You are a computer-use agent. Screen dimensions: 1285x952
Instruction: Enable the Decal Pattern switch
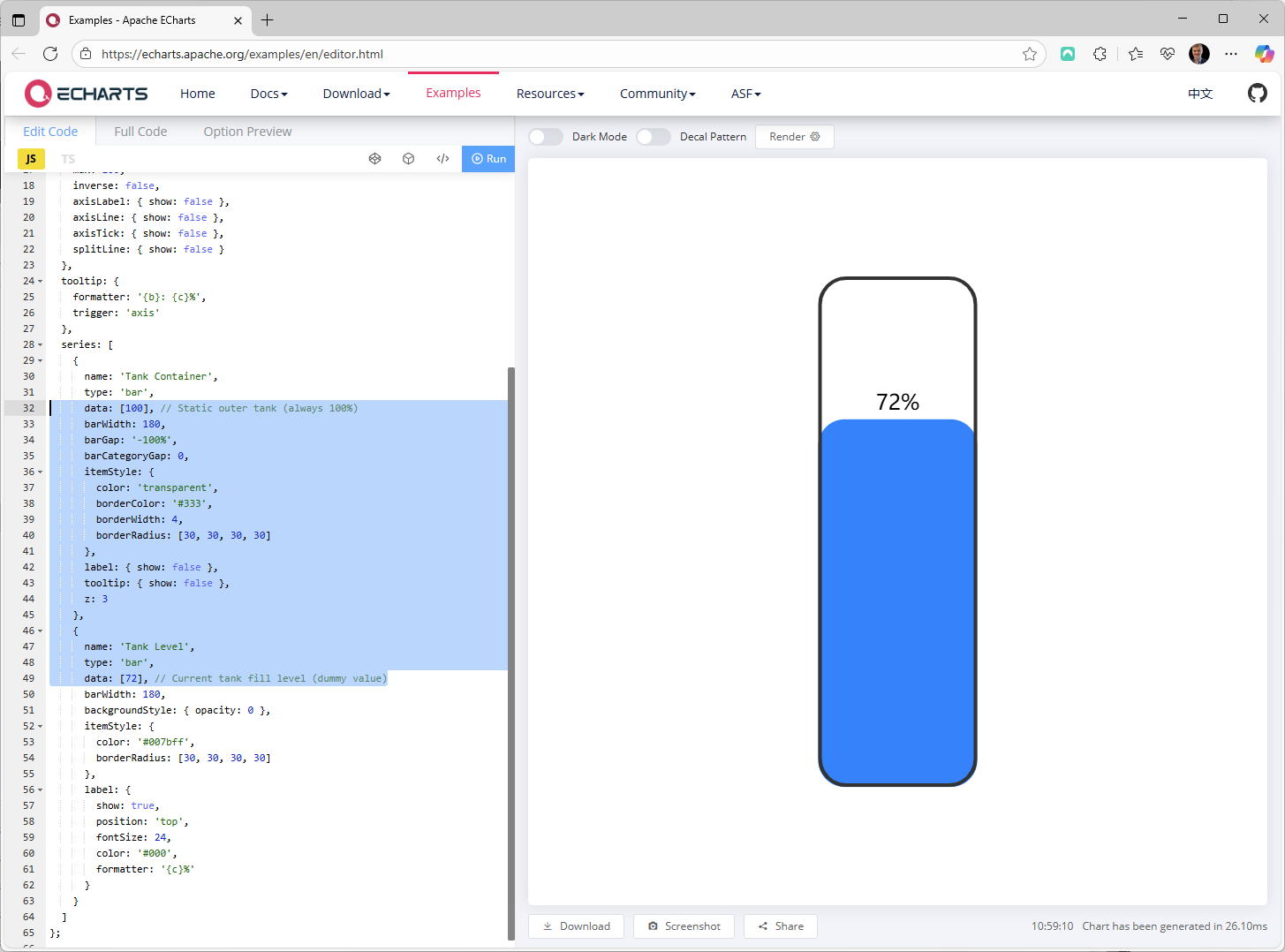tap(654, 137)
